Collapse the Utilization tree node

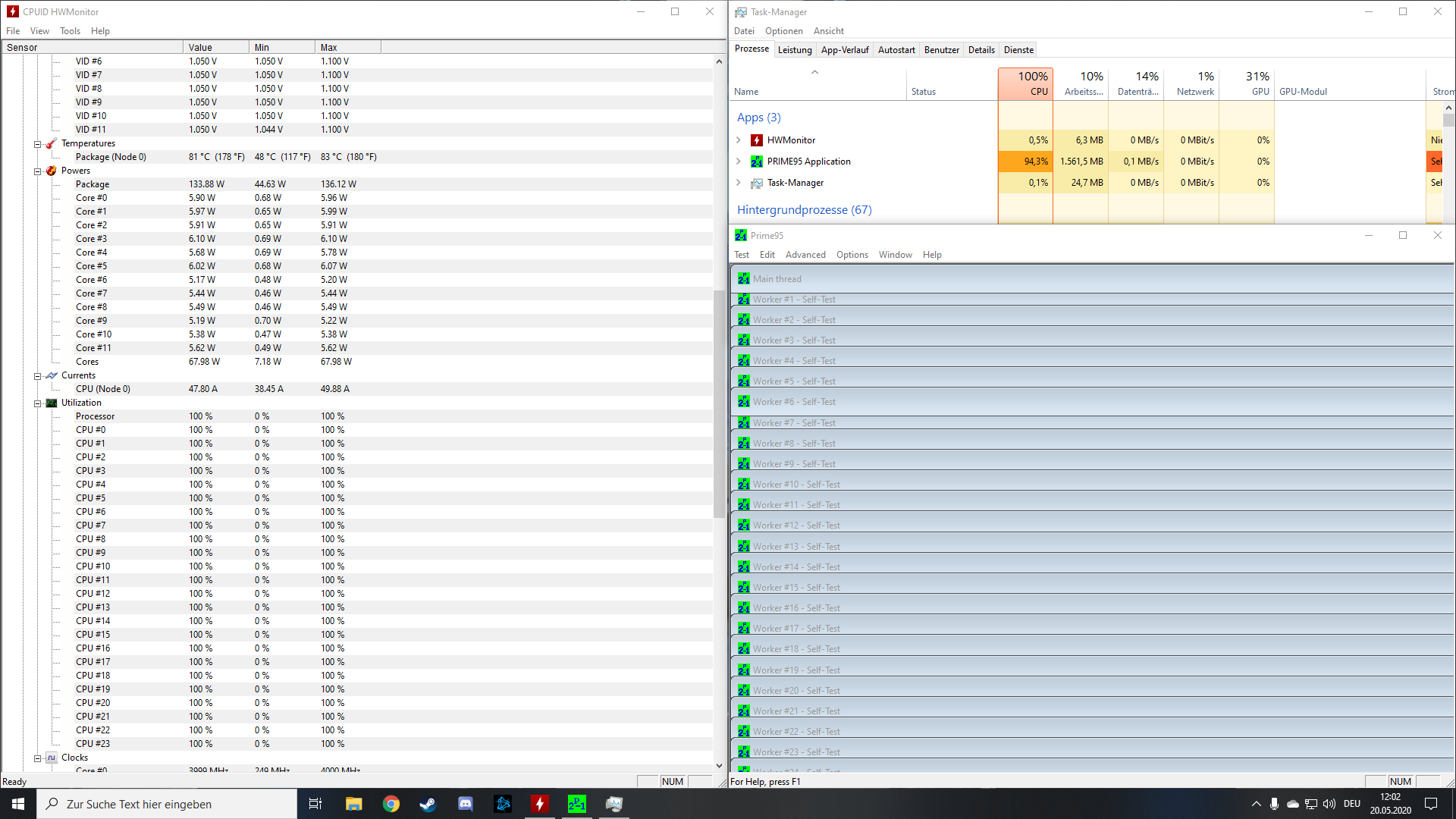(37, 403)
